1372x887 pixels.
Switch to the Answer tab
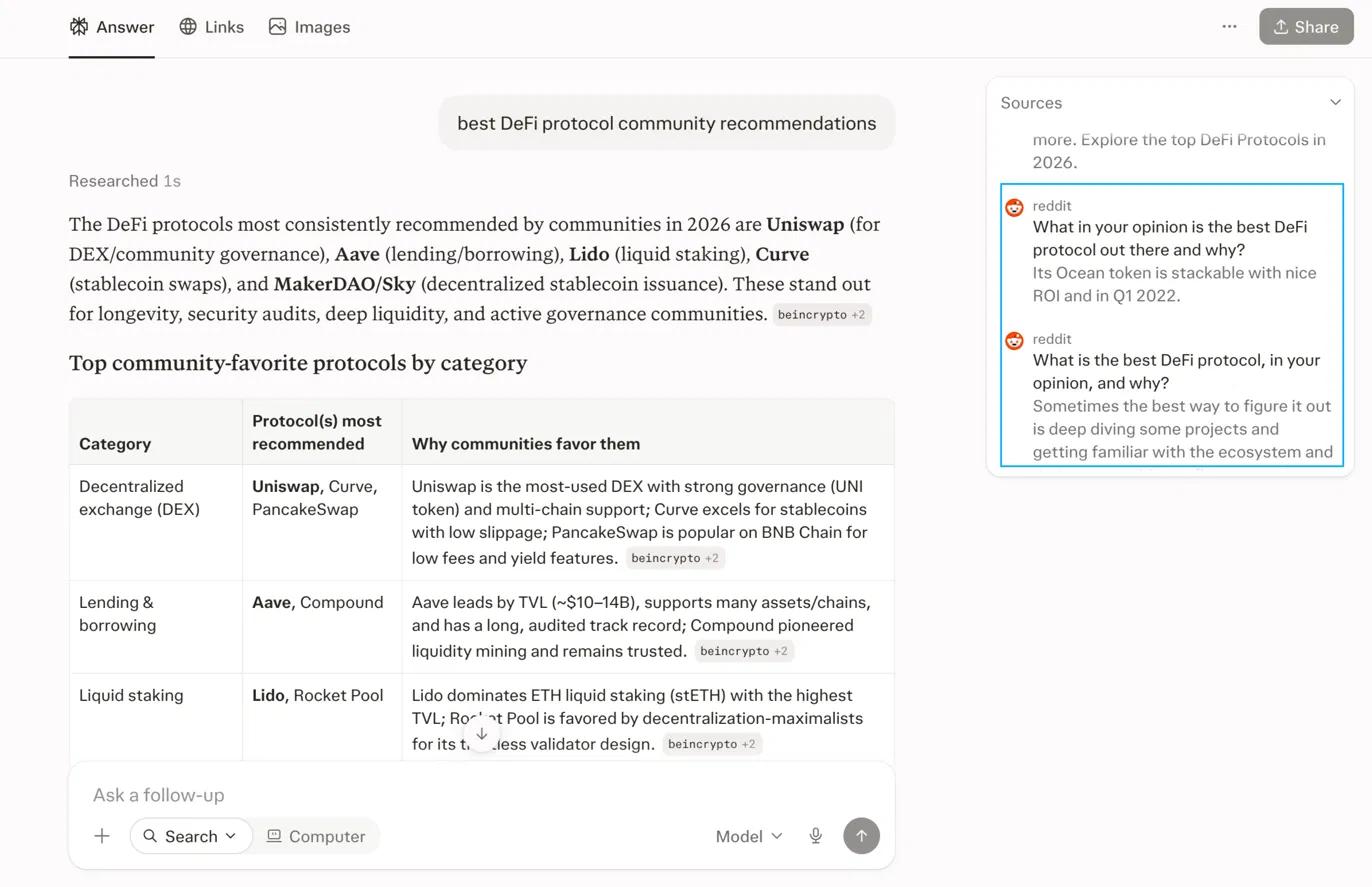click(x=111, y=27)
